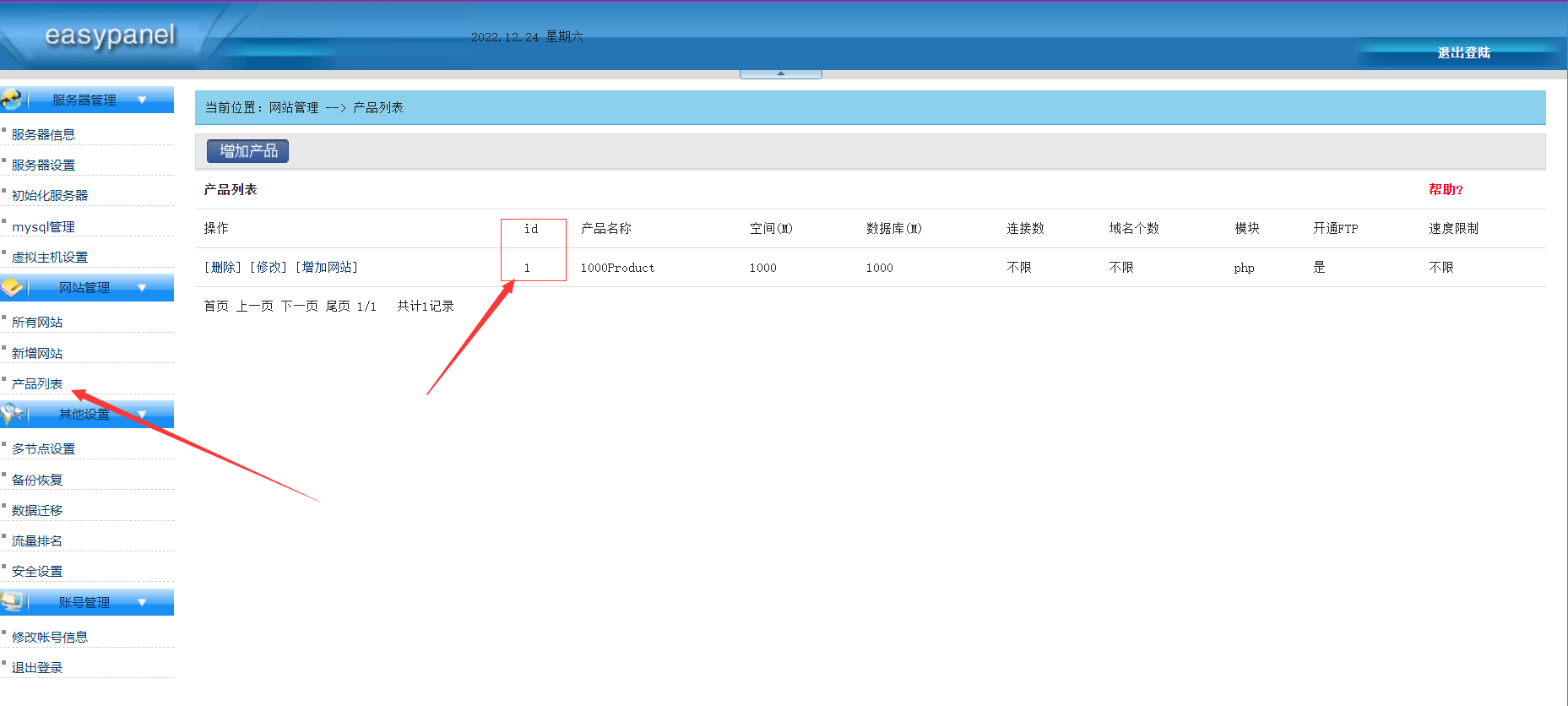
Task: Open 服务器信息 in the sidebar
Action: pyautogui.click(x=43, y=135)
